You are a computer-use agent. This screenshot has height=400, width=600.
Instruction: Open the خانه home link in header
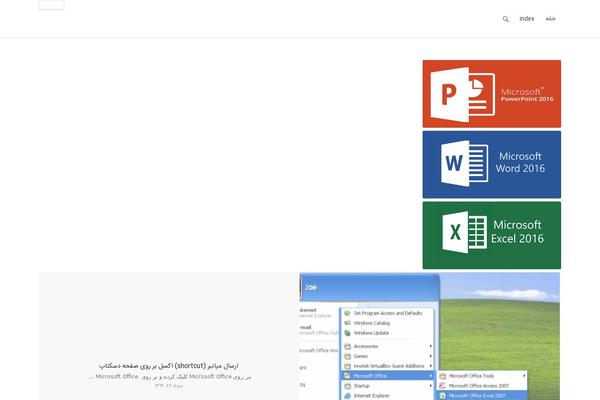click(x=550, y=19)
